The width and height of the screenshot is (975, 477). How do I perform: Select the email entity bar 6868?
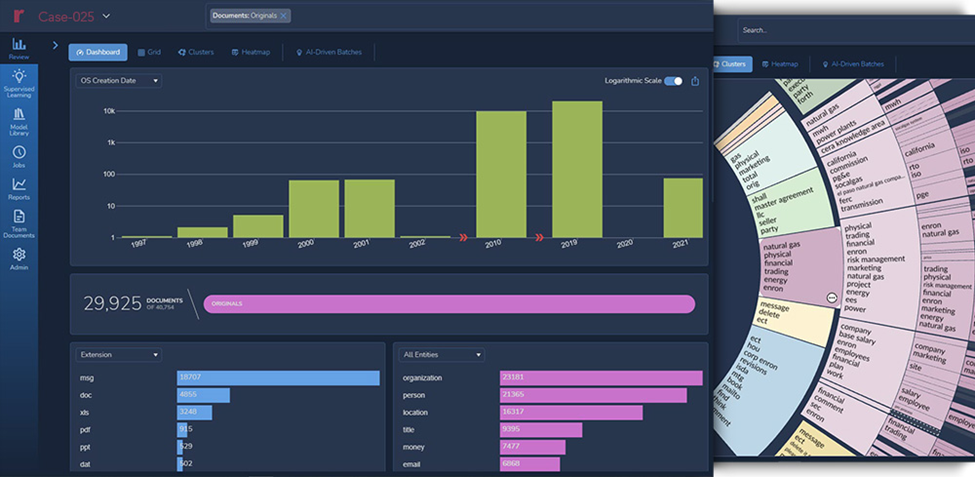tap(530, 464)
